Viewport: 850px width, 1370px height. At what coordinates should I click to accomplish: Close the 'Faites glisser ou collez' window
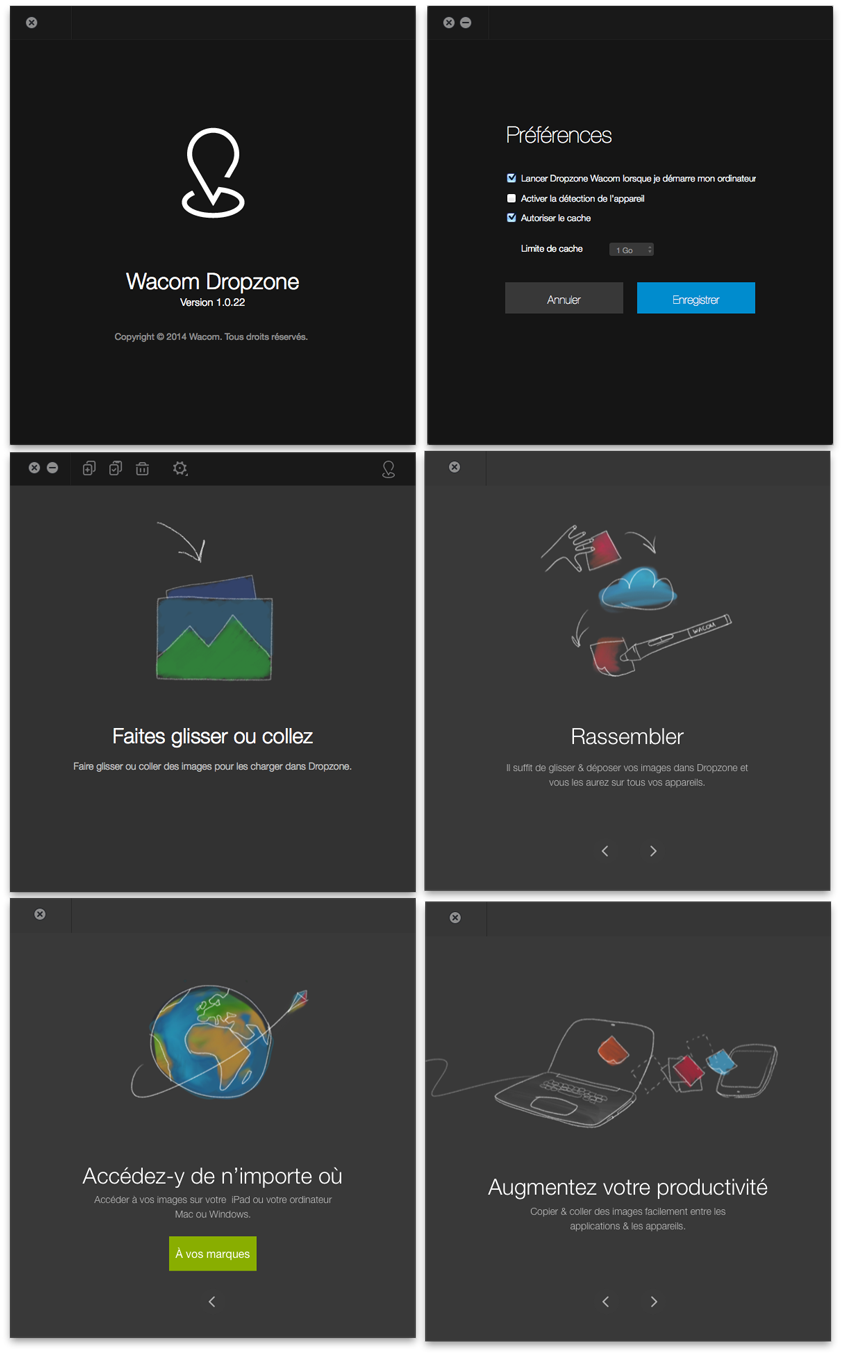[34, 468]
